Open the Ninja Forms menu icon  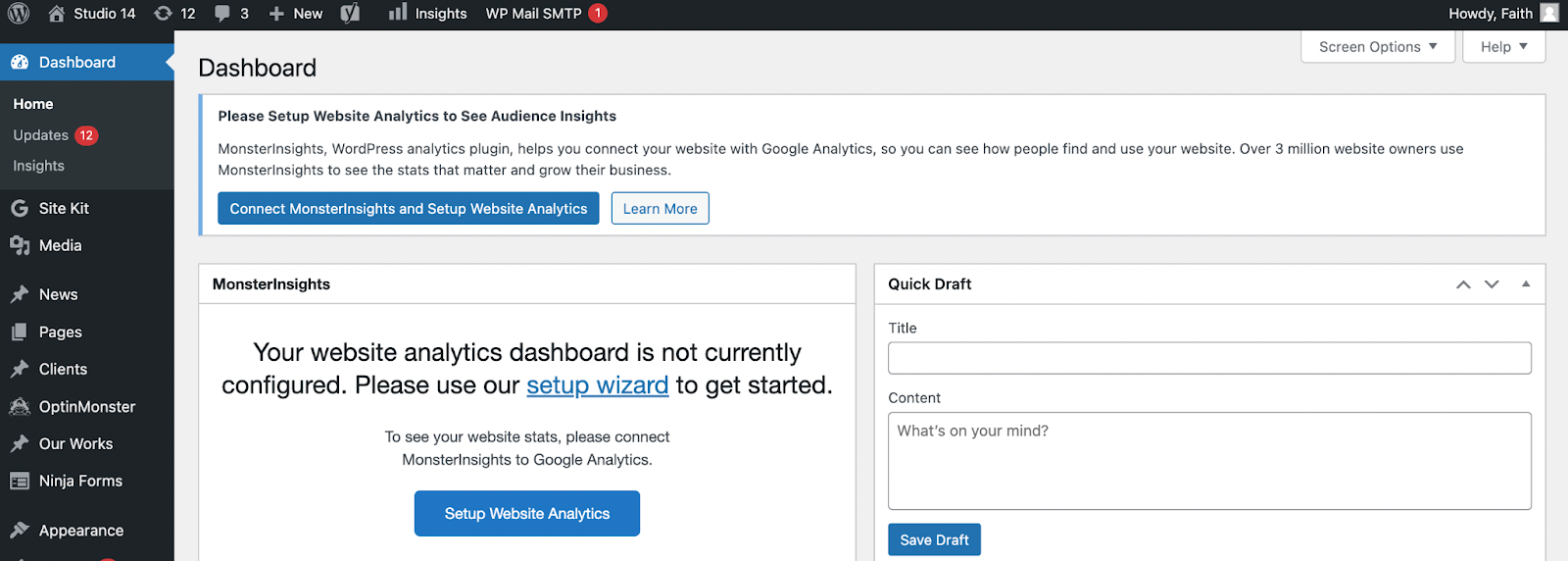(19, 481)
